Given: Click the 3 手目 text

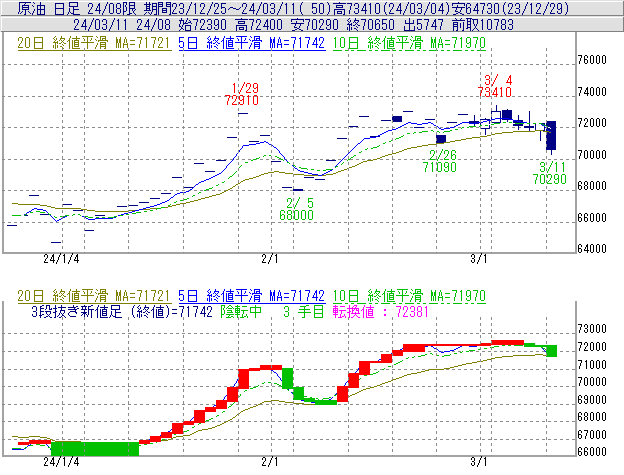Looking at the screenshot, I should (303, 311).
